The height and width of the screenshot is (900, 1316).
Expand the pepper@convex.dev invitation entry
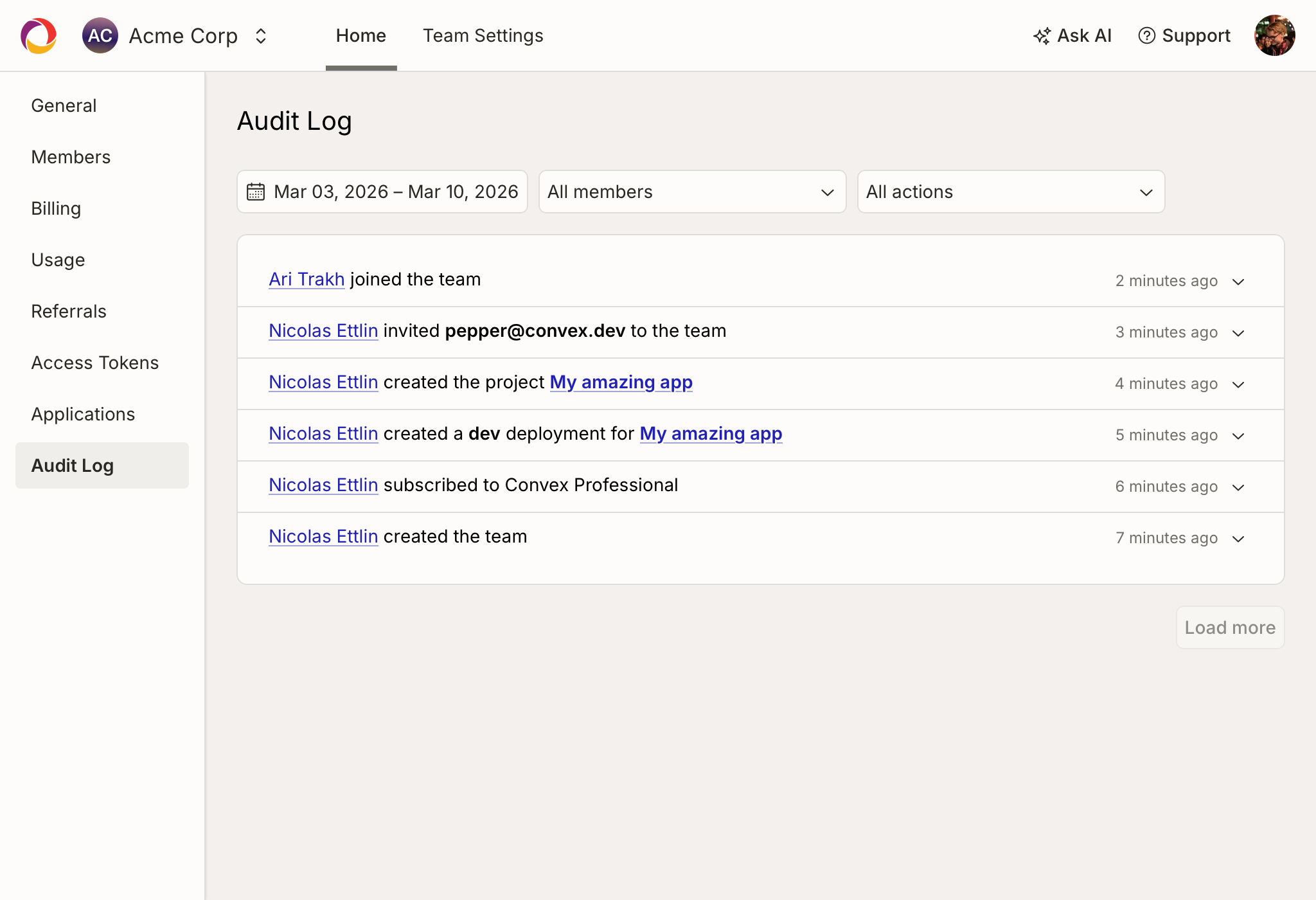click(1240, 332)
